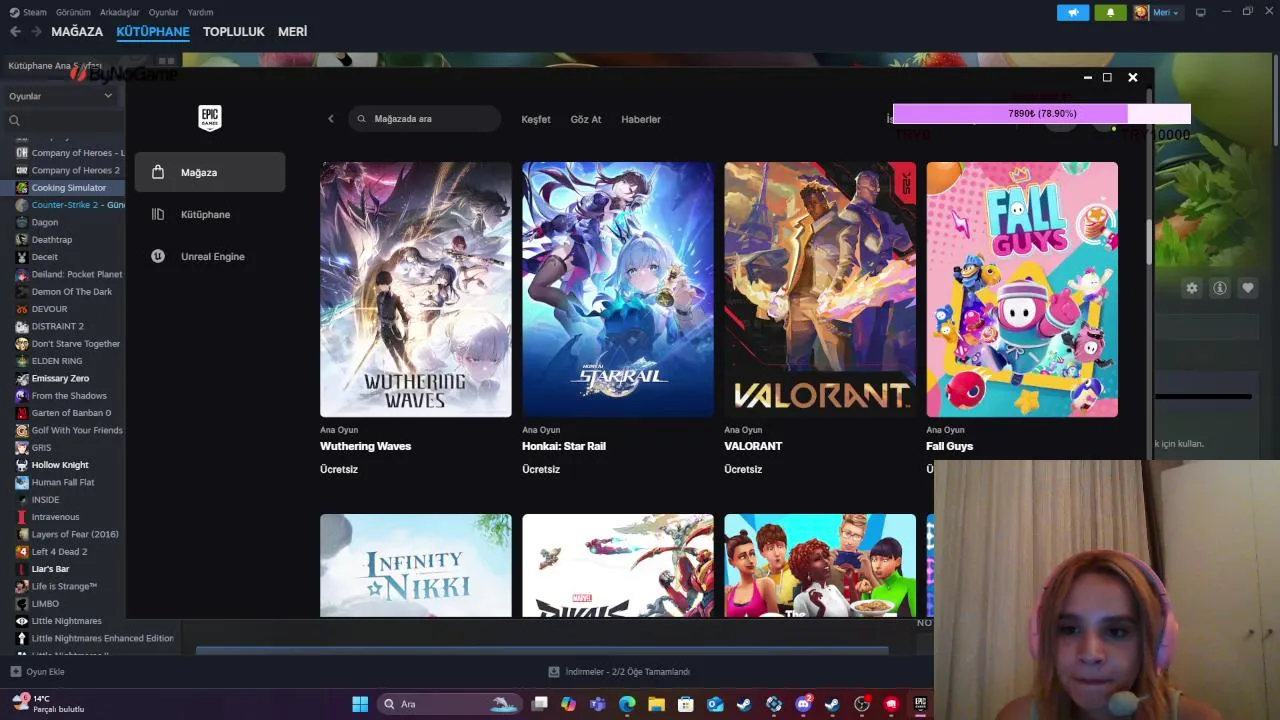
Task: Click the Epic Games logo
Action: (x=209, y=118)
